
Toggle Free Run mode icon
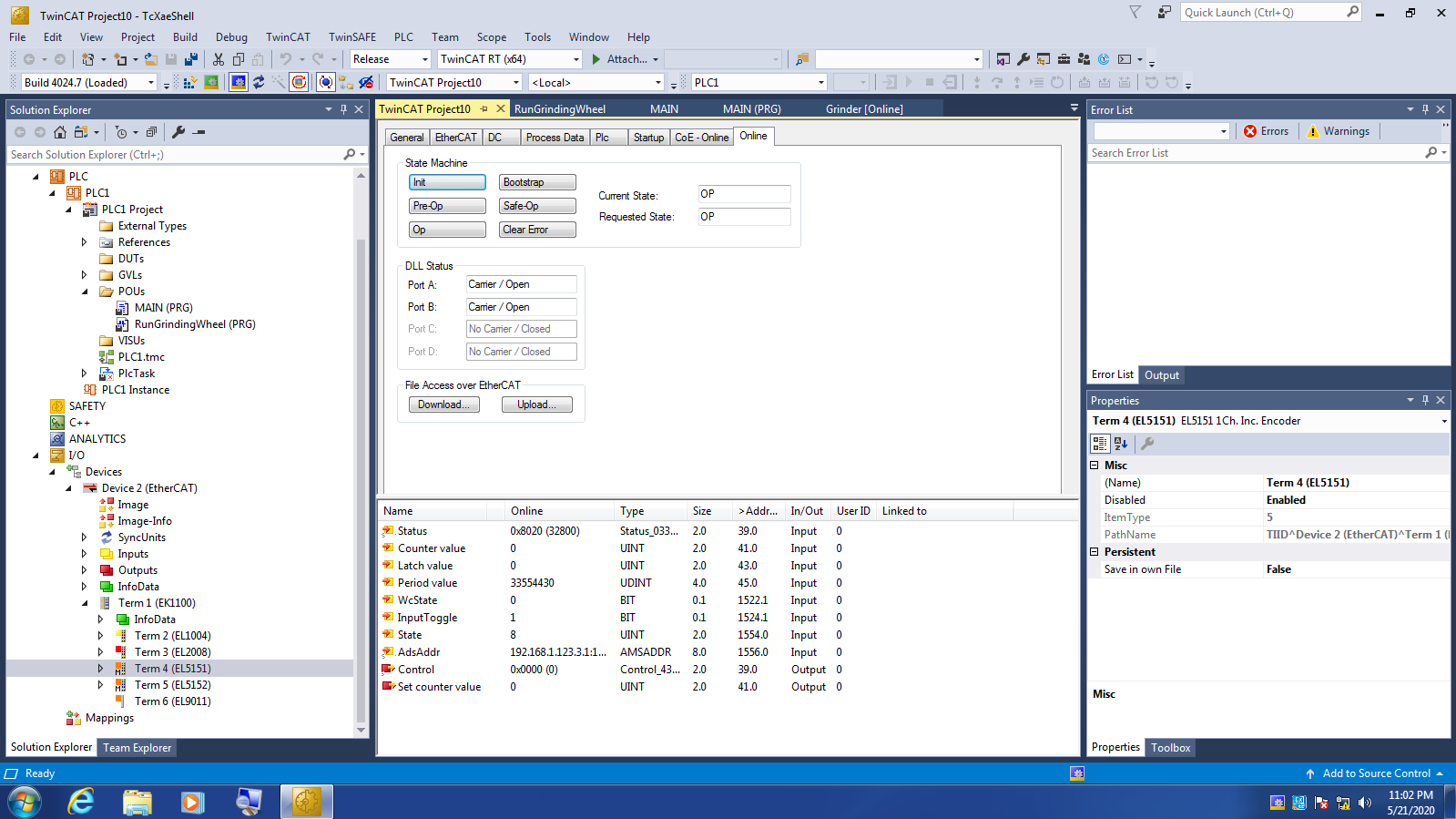[299, 83]
